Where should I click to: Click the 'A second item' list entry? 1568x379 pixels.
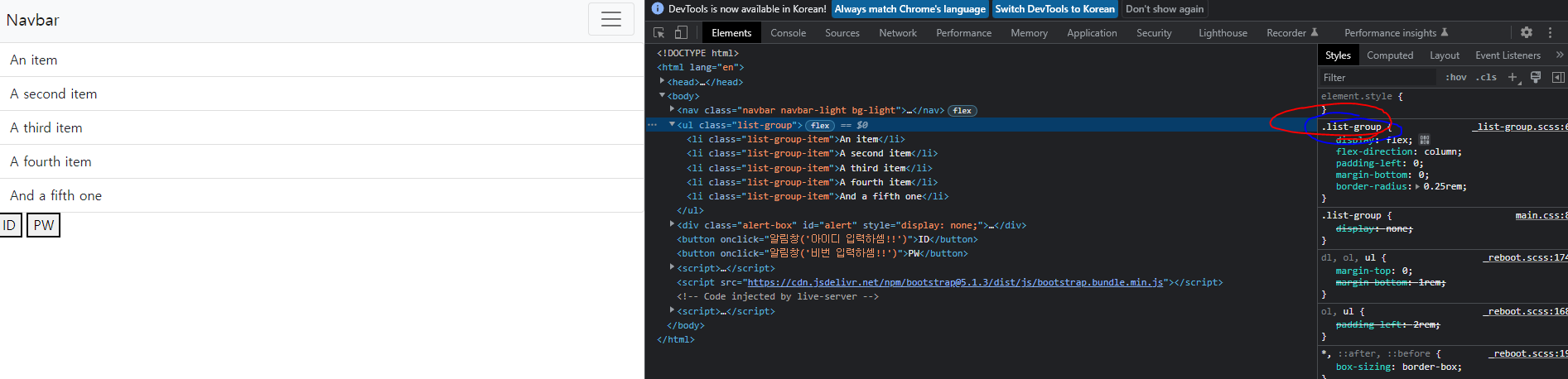[321, 94]
